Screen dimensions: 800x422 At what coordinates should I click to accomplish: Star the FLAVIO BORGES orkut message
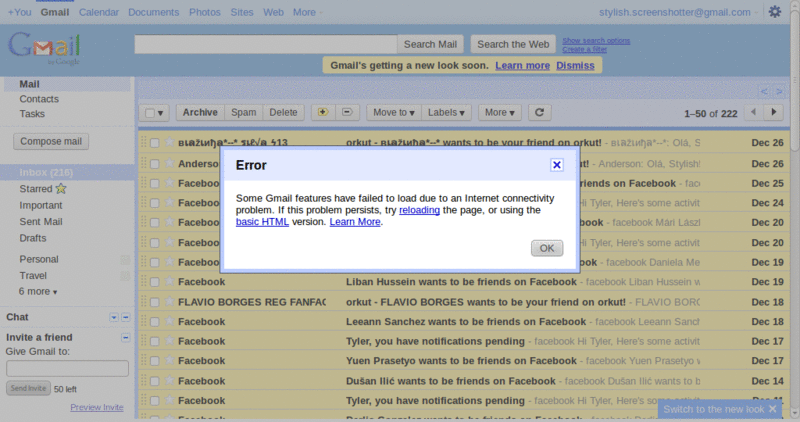coord(169,302)
